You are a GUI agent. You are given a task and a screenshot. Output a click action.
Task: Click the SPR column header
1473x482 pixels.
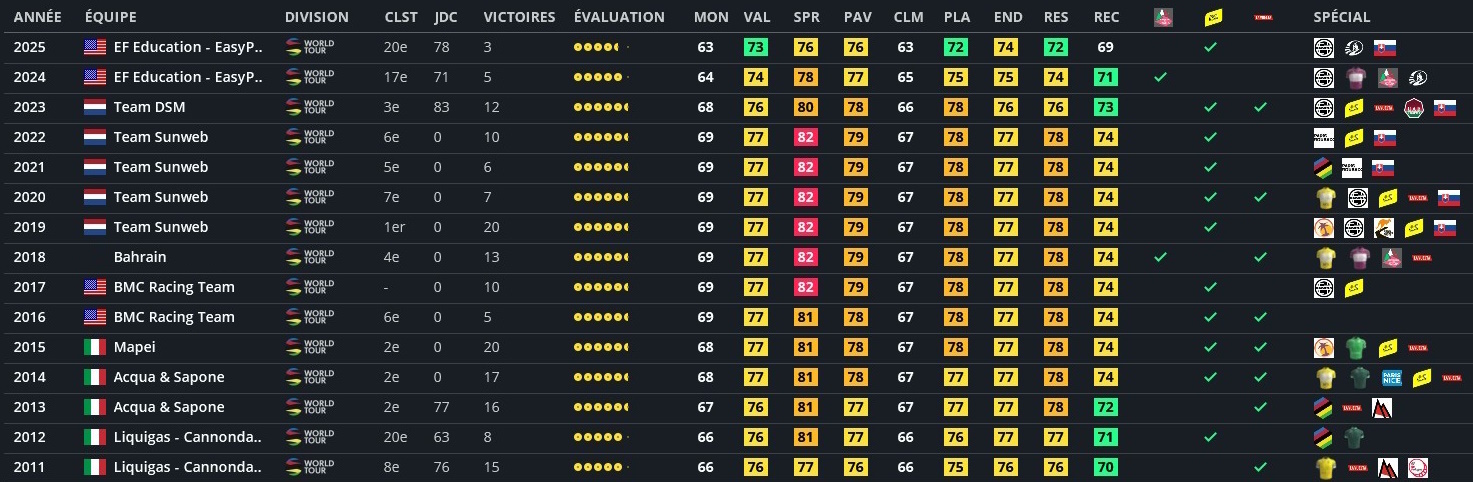point(806,17)
